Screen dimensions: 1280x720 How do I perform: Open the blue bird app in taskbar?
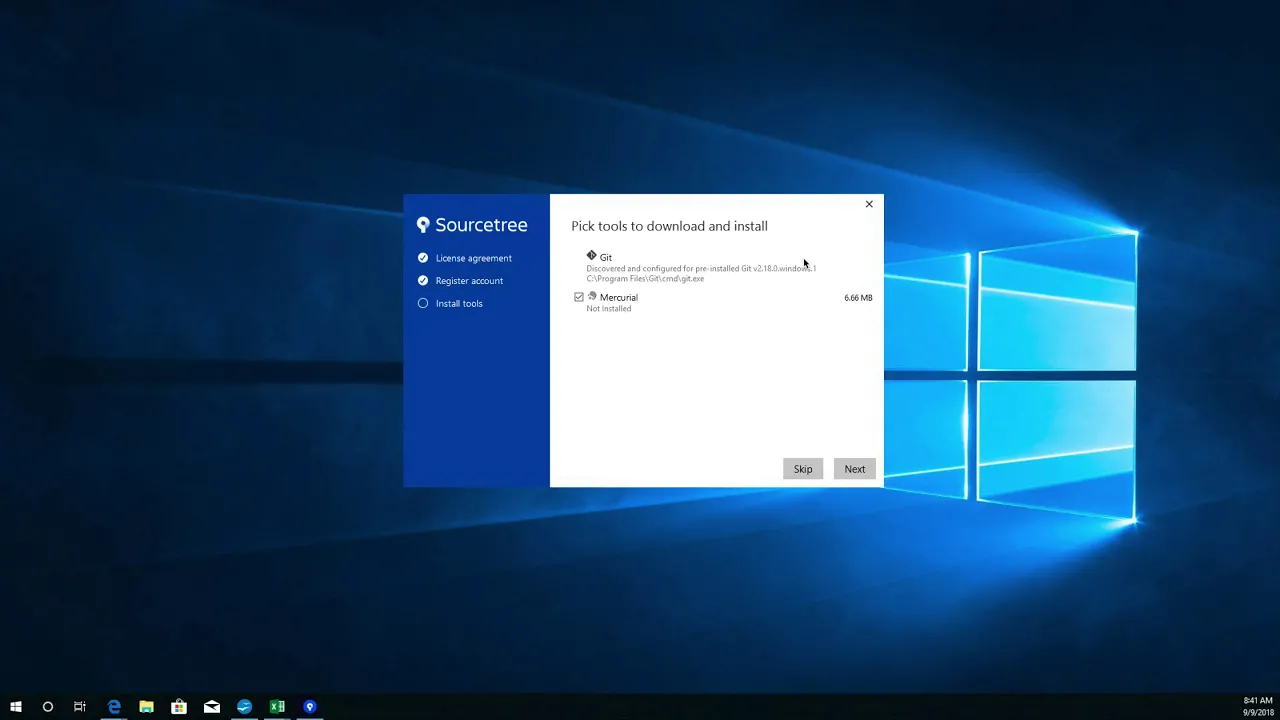(244, 707)
